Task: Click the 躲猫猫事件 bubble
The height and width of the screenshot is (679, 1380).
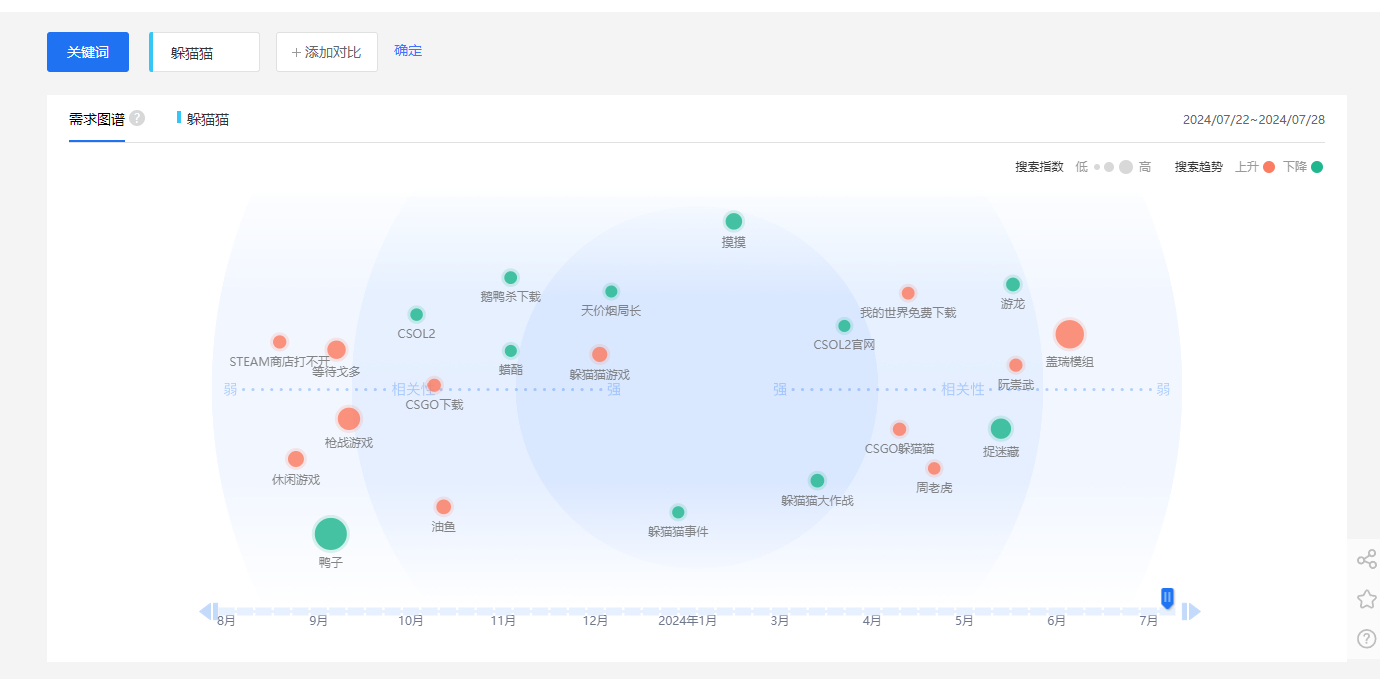Action: click(678, 512)
